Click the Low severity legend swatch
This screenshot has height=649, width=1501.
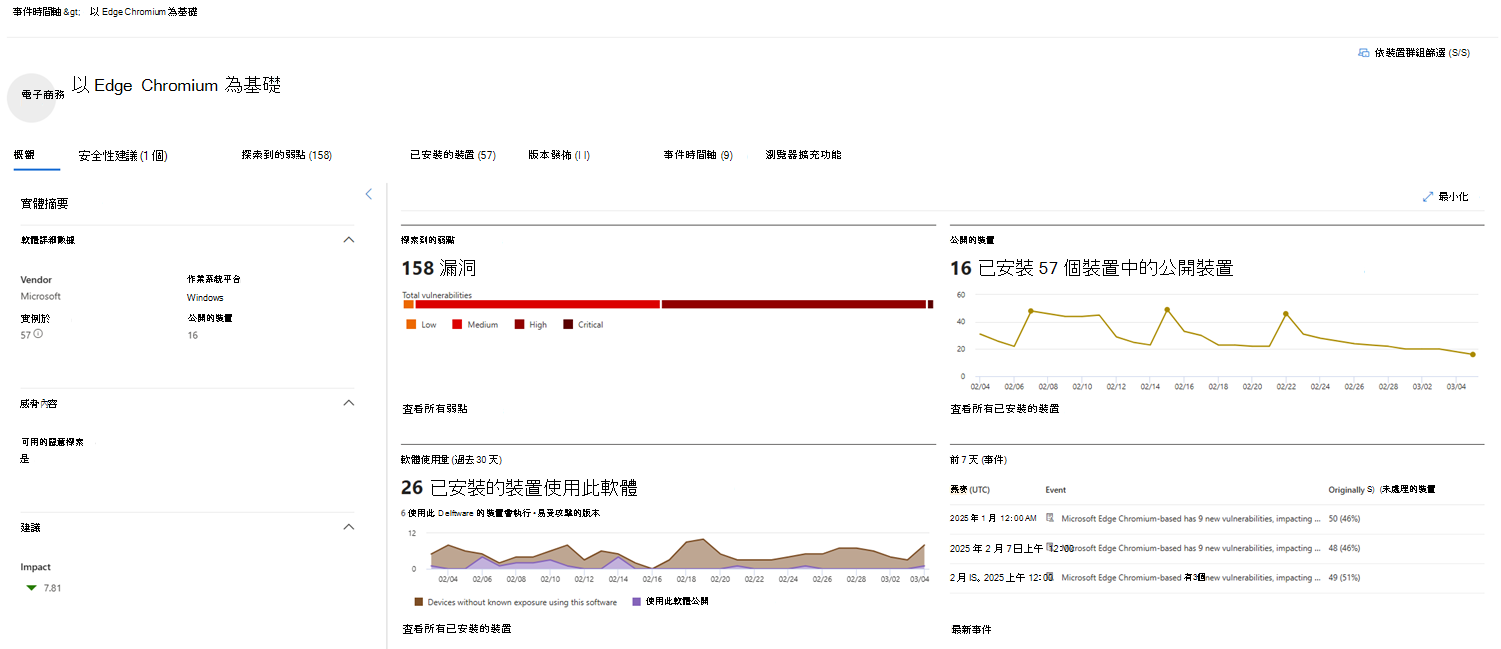coord(411,325)
